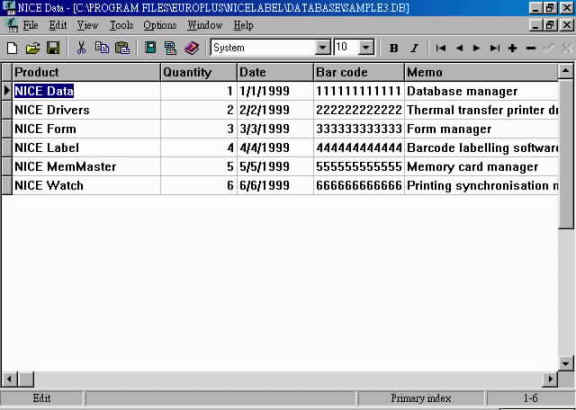This screenshot has width=576, height=410.
Task: Open the Edit menu
Action: click(58, 25)
